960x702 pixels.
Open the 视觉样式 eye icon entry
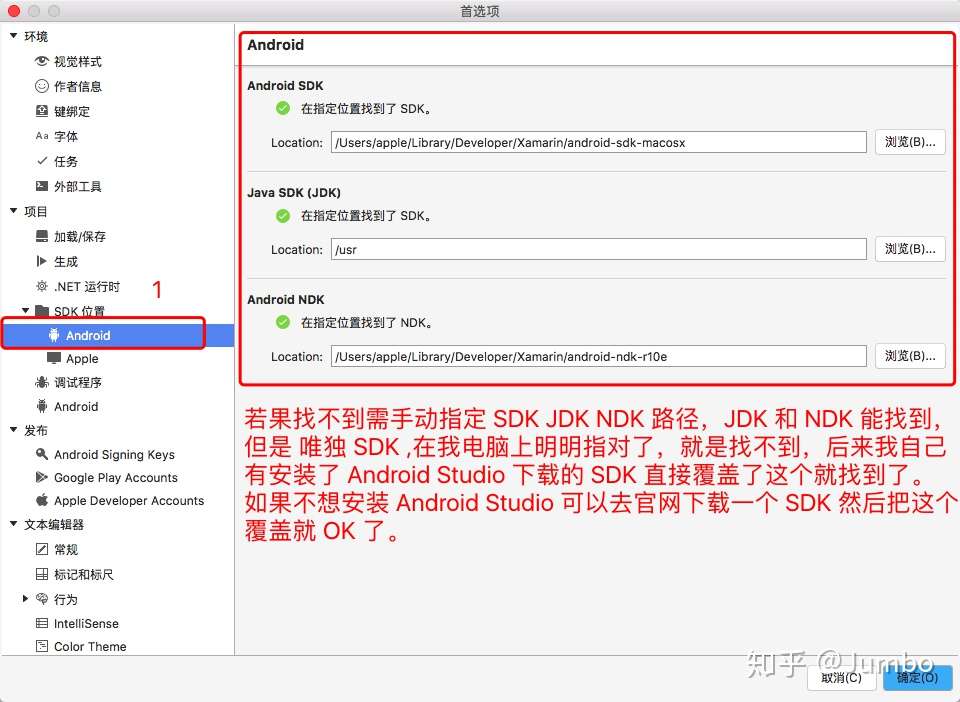click(x=42, y=61)
